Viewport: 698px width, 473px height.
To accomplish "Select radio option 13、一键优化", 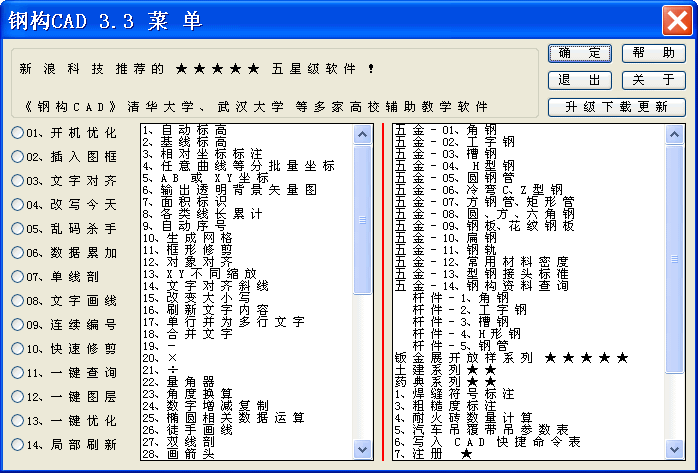I will click(64, 420).
